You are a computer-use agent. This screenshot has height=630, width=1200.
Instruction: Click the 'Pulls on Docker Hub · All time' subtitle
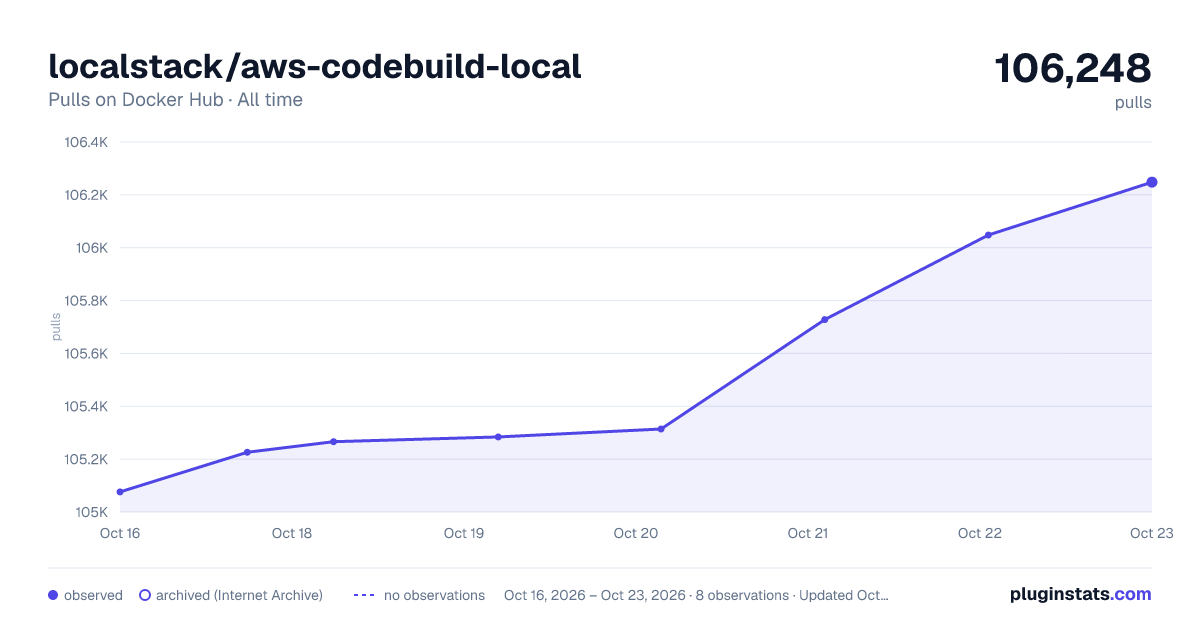pos(175,100)
